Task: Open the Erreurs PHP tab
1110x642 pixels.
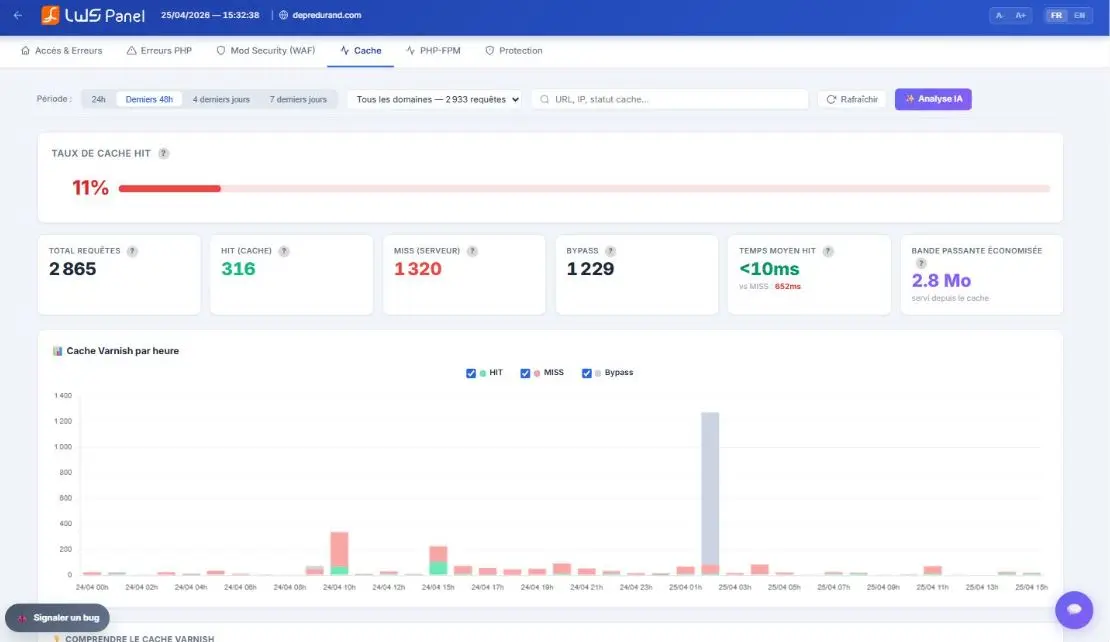Action: 159,51
